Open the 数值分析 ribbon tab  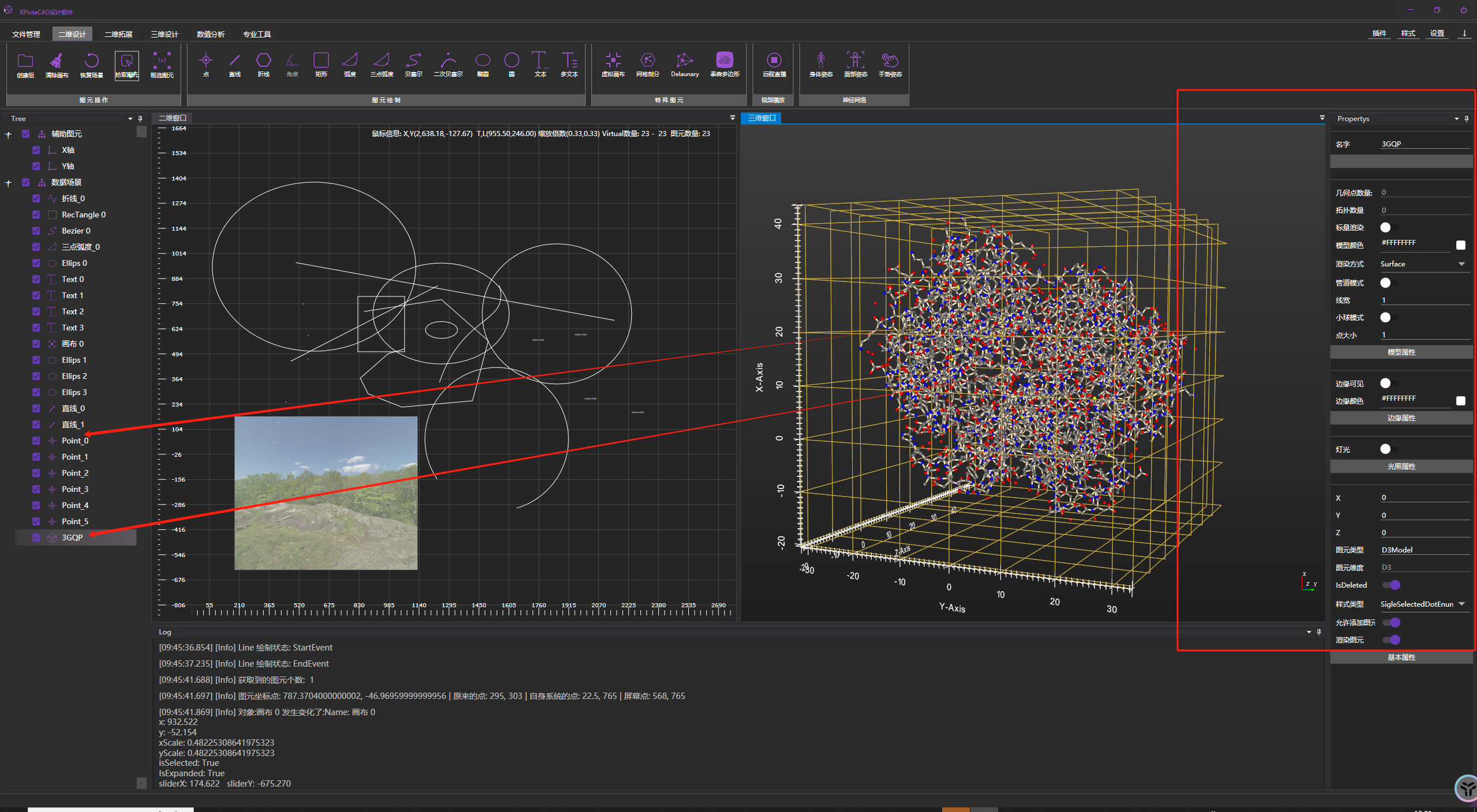(x=211, y=34)
